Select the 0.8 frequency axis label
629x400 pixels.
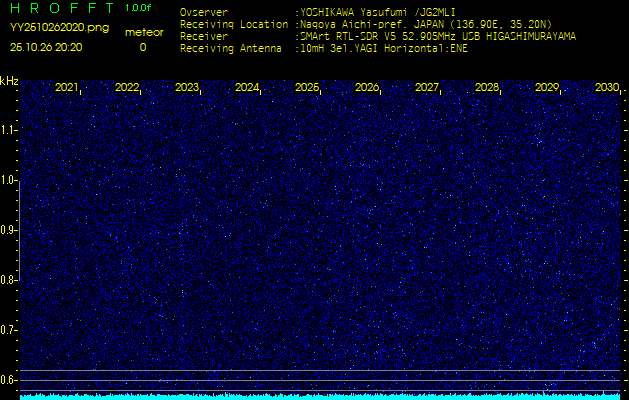[x=9, y=280]
